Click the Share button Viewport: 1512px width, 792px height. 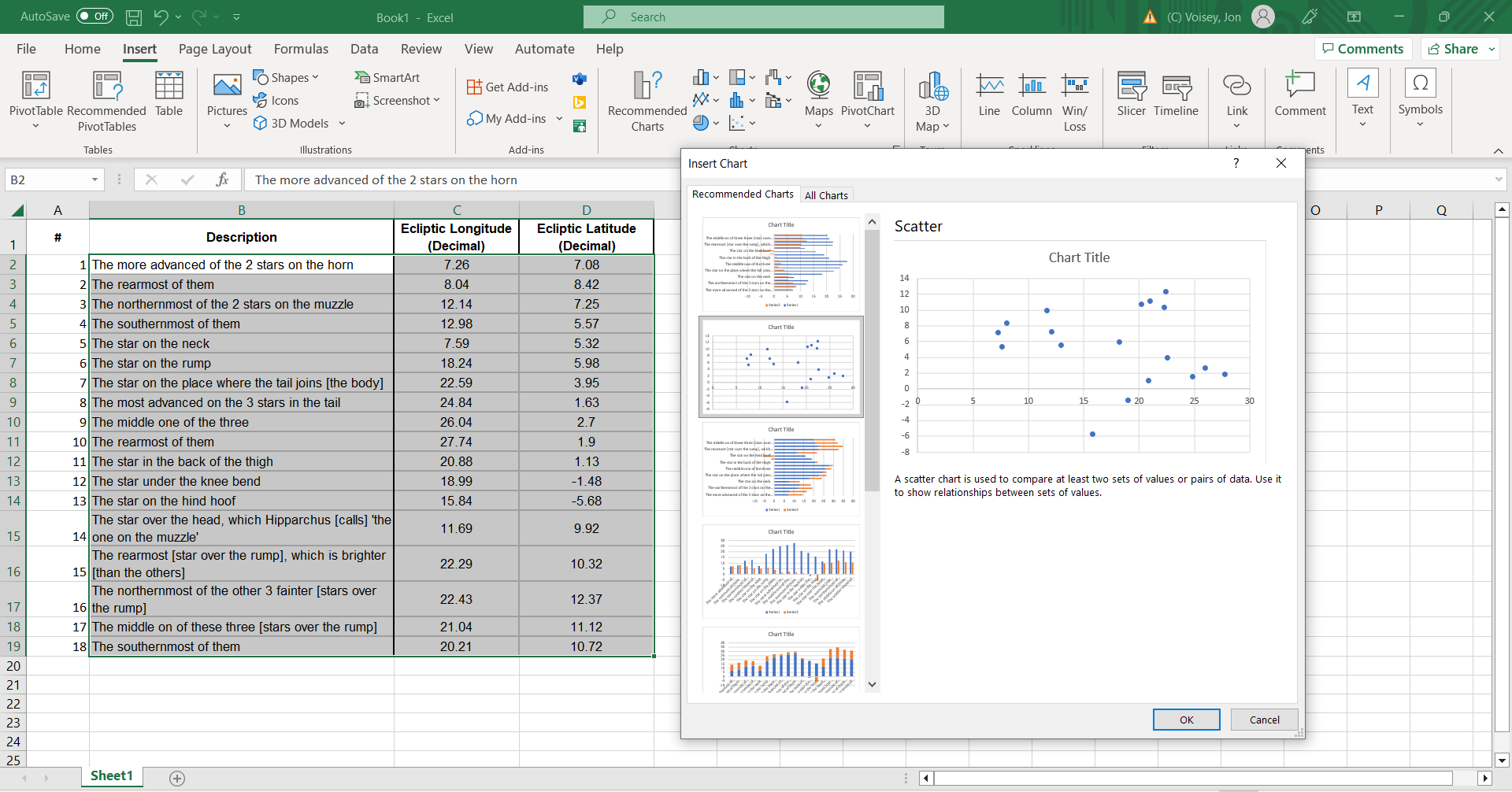1453,49
